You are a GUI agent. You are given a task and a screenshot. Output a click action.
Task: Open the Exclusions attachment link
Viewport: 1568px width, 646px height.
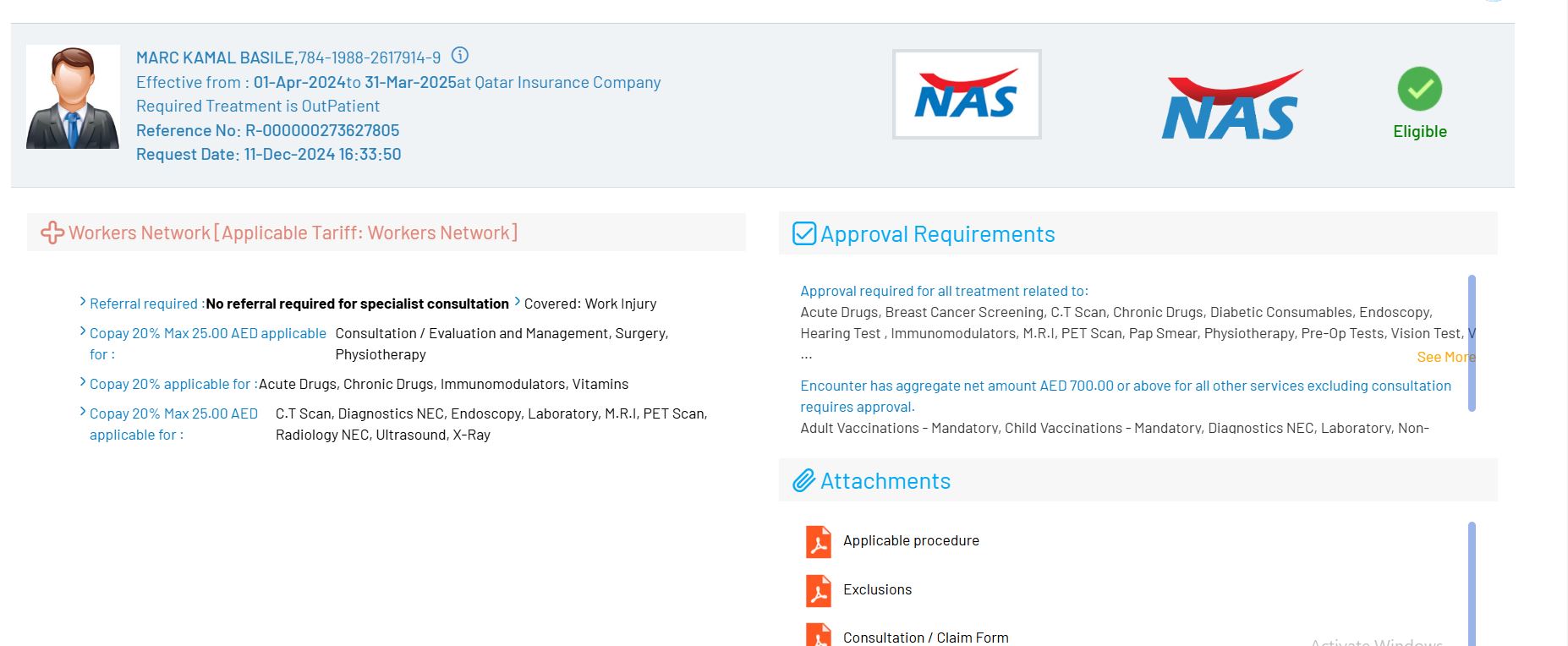tap(877, 590)
